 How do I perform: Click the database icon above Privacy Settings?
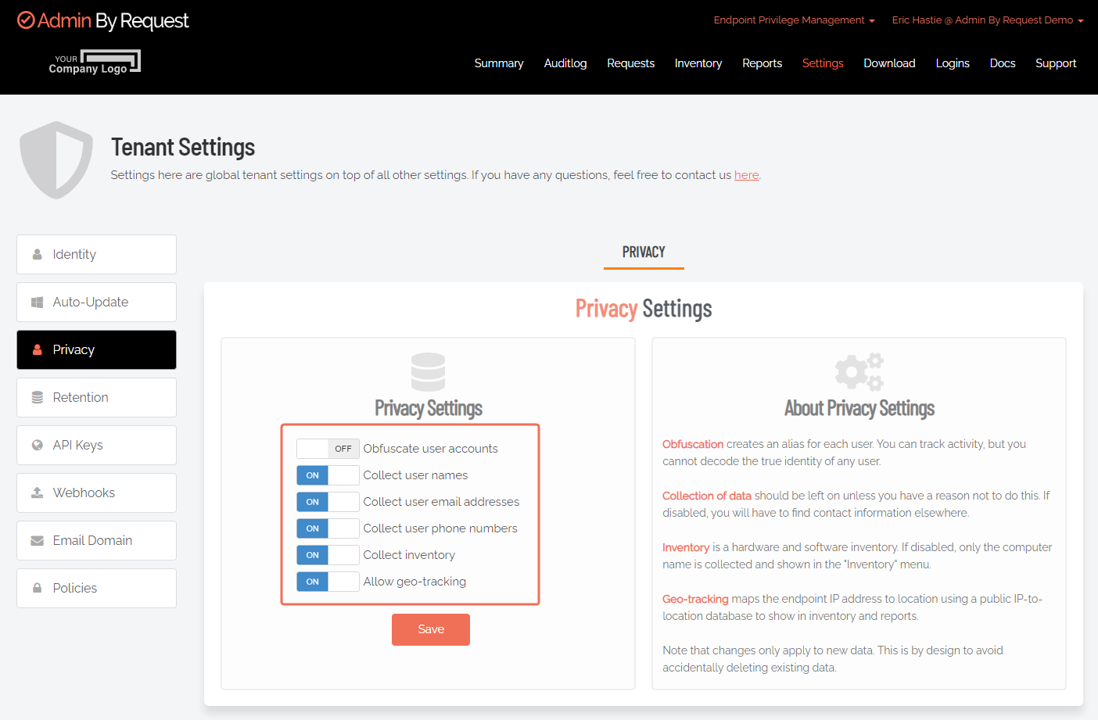tap(428, 372)
